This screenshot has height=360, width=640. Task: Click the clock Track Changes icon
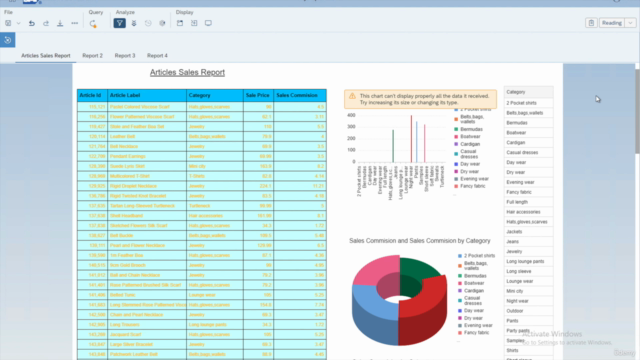pyautogui.click(x=148, y=23)
